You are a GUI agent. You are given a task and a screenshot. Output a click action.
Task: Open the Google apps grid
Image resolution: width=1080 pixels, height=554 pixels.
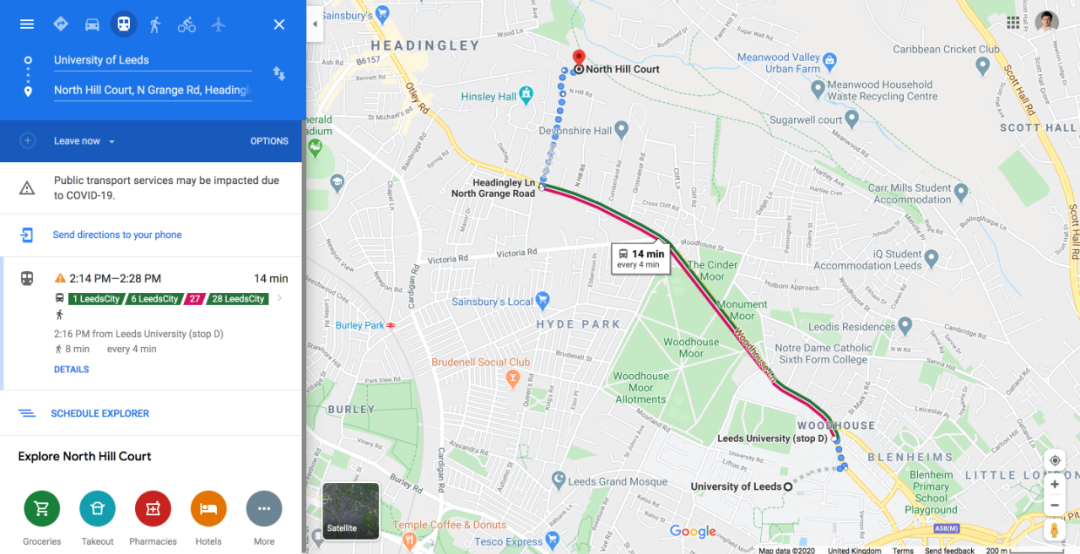click(1012, 23)
